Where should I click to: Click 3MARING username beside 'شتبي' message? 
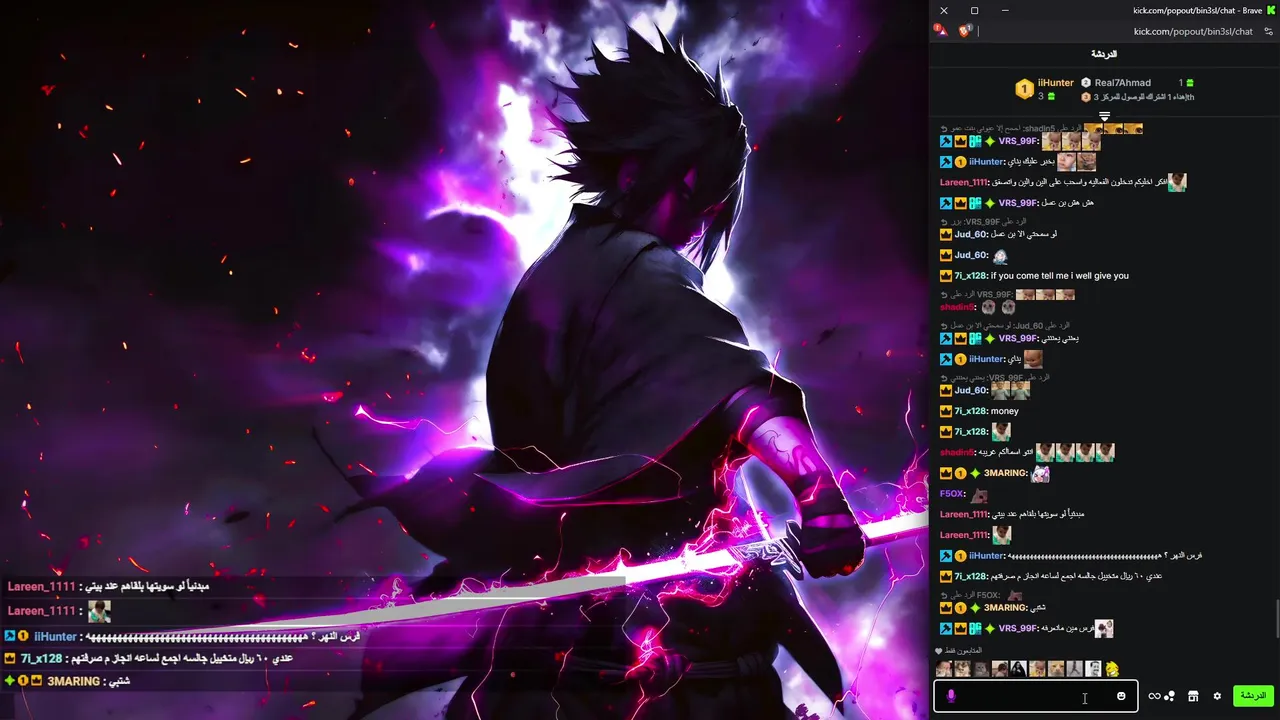[1005, 608]
